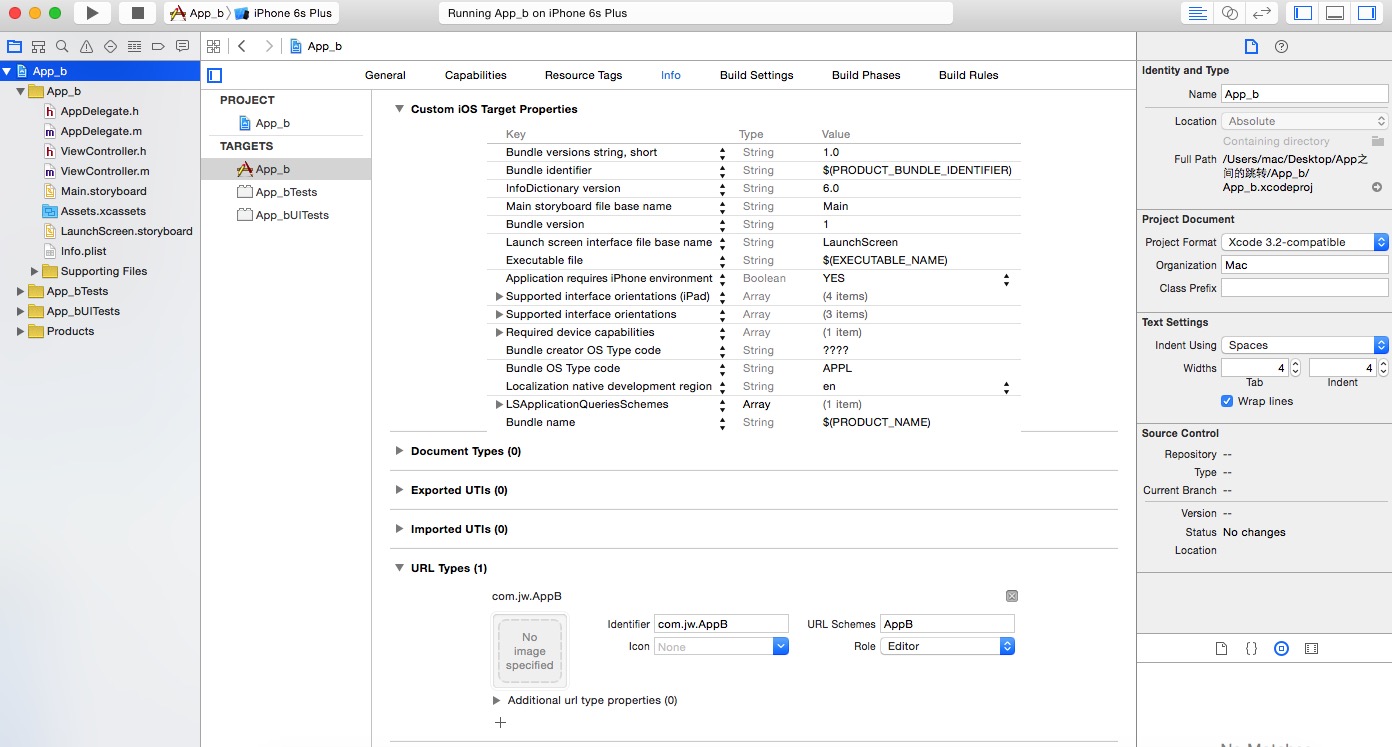Show the Assistant editor
Screen dimensions: 1392x747
click(x=1229, y=13)
